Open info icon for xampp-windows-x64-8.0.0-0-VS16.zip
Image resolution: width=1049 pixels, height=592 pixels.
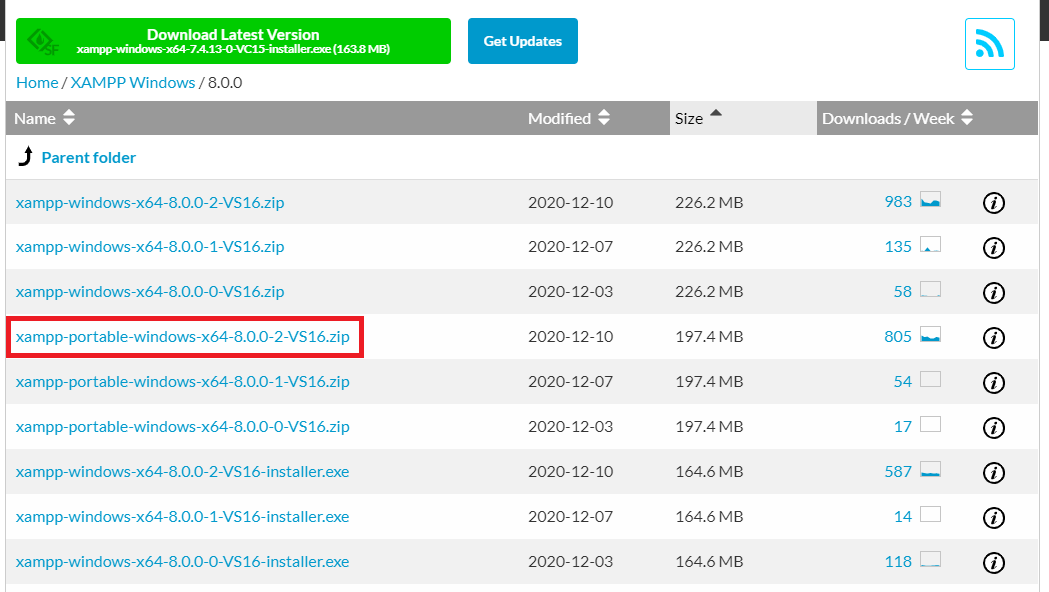click(x=993, y=292)
